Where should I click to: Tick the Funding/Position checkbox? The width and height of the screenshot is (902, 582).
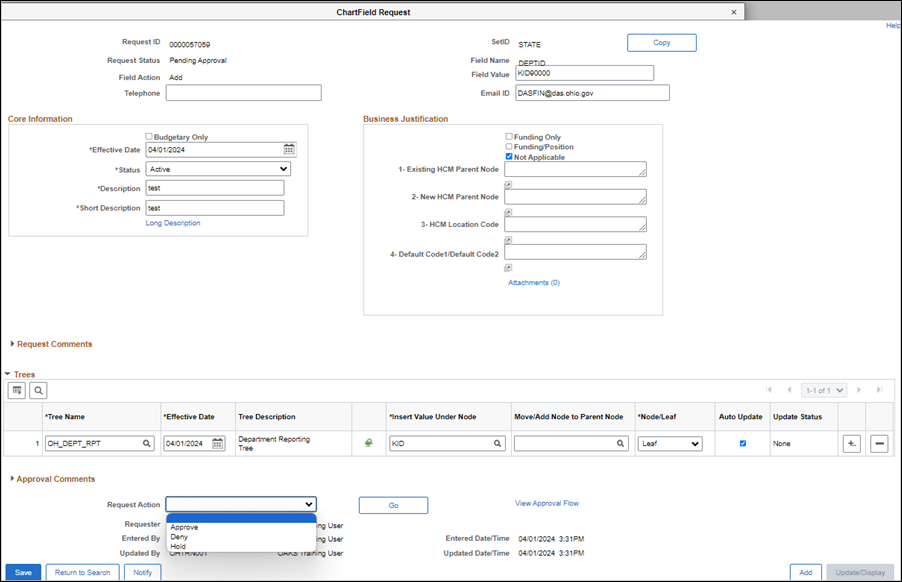point(509,146)
